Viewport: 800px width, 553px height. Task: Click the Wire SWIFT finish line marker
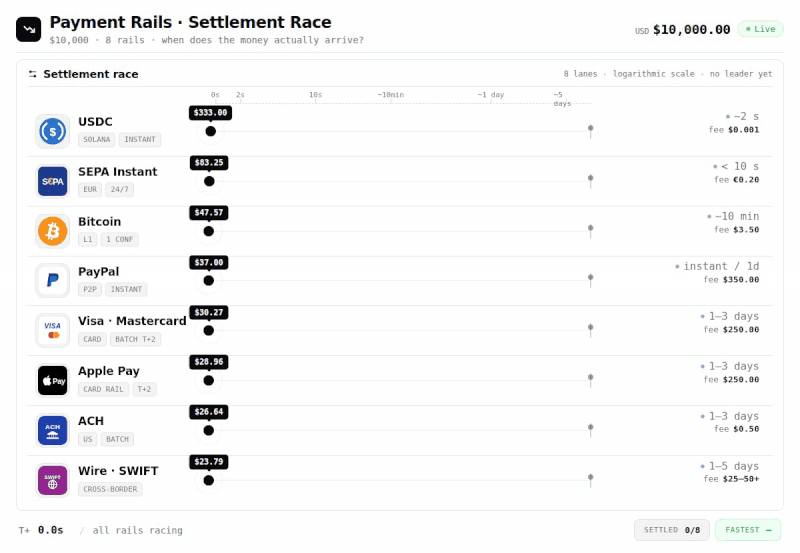[x=590, y=480]
